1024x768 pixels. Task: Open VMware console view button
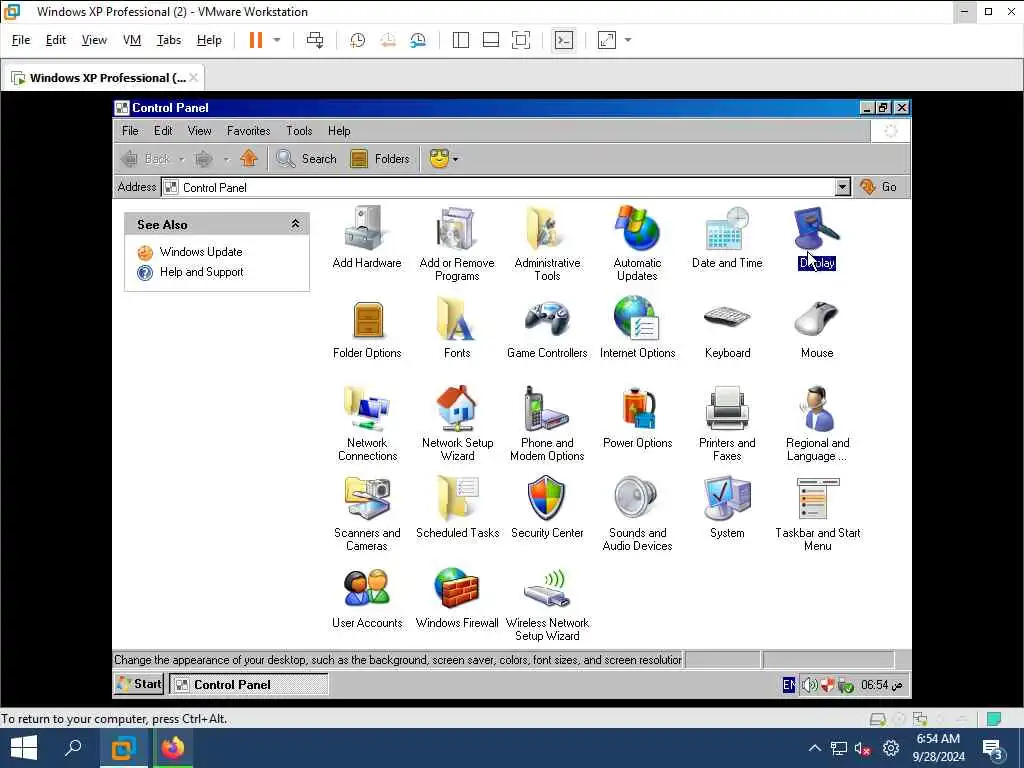click(564, 40)
